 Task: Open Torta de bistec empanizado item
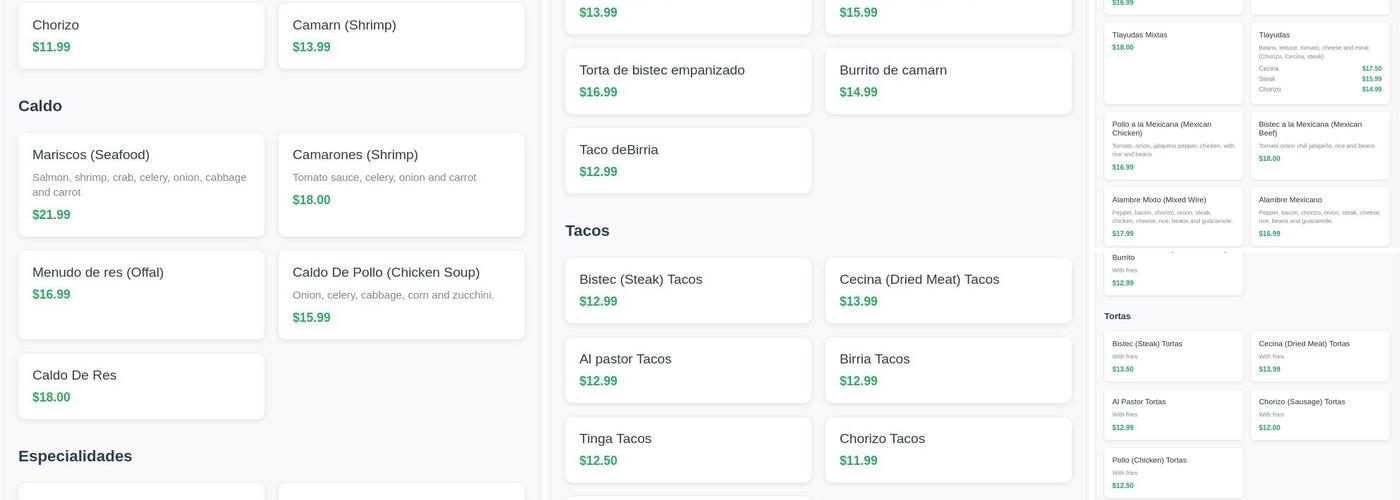pyautogui.click(x=688, y=81)
